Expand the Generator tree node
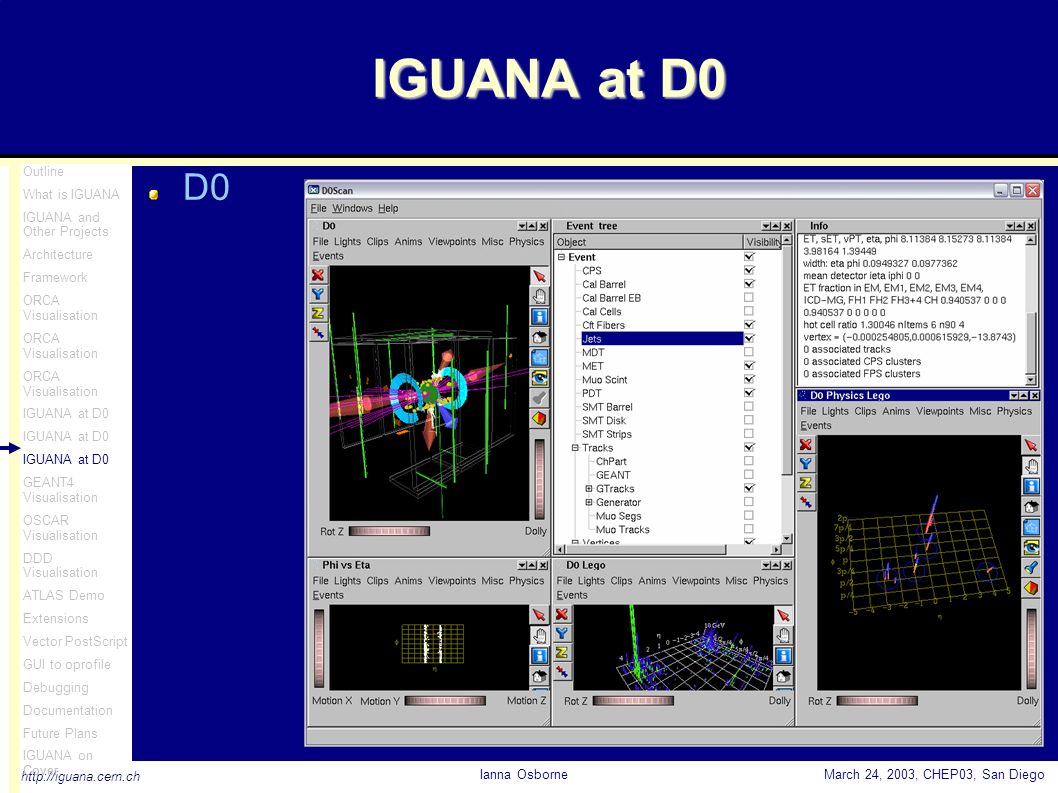The height and width of the screenshot is (793, 1058). [588, 502]
